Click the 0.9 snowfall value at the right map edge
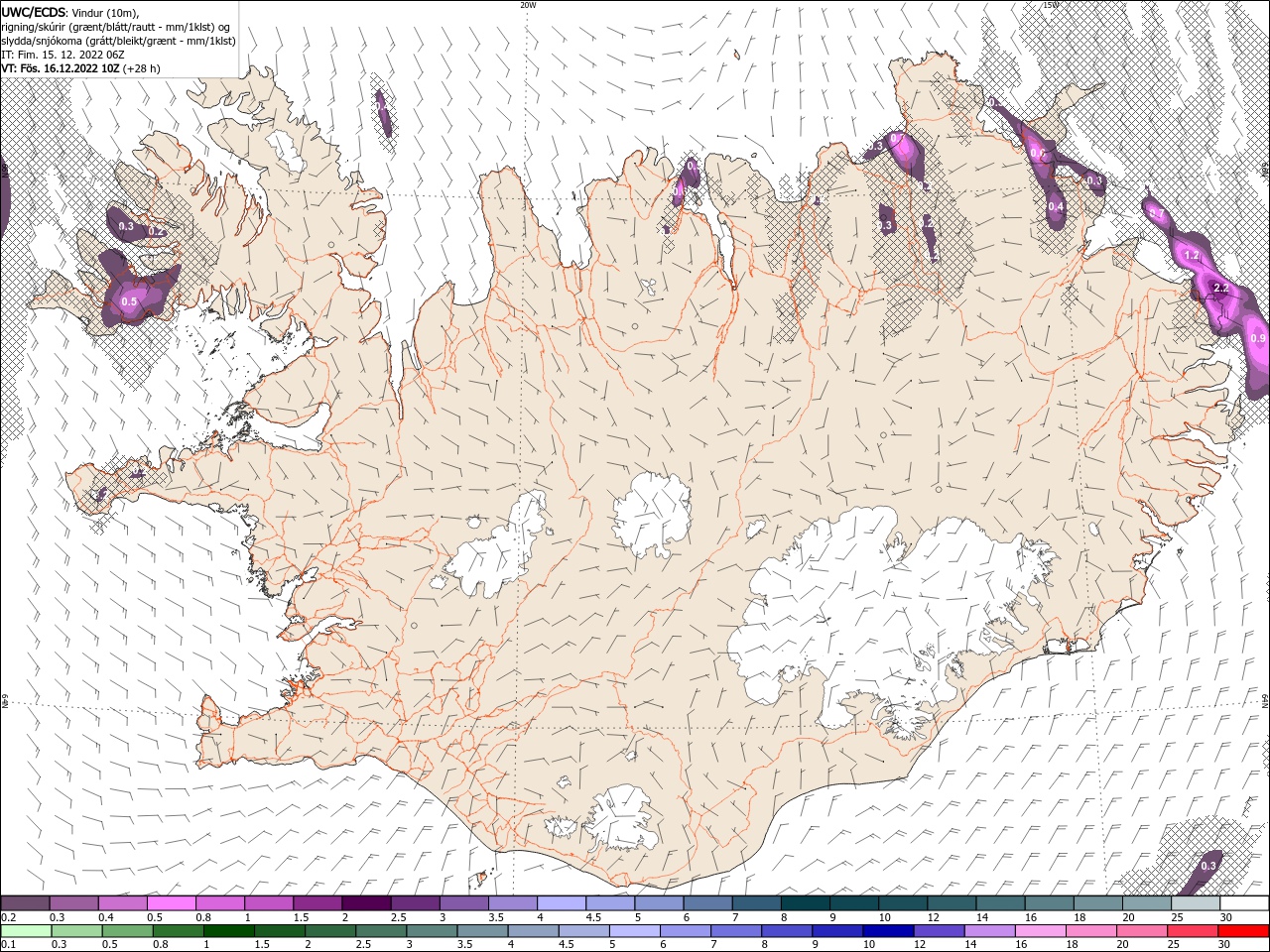Screen dimensions: 1270x952 (1258, 339)
